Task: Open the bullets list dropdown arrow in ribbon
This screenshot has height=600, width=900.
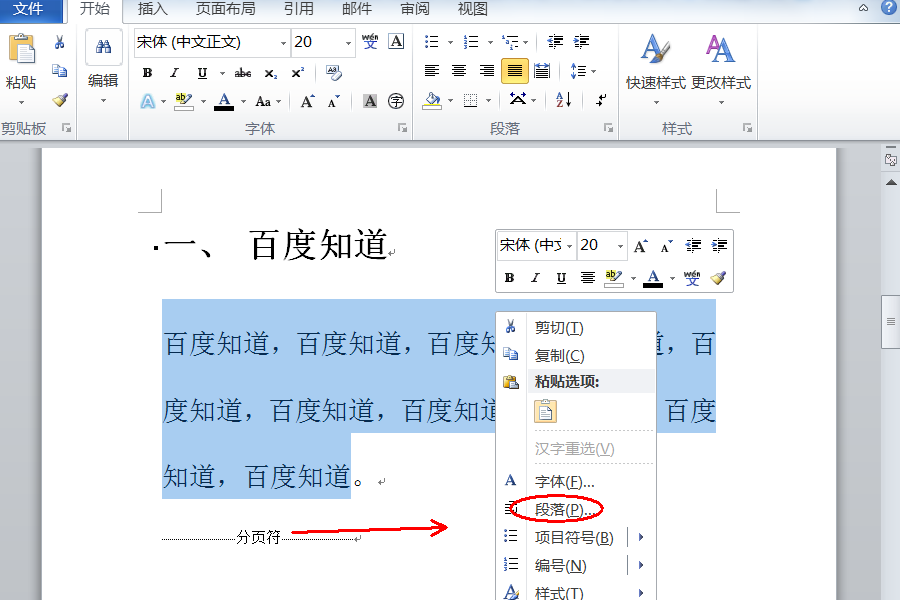Action: 450,42
